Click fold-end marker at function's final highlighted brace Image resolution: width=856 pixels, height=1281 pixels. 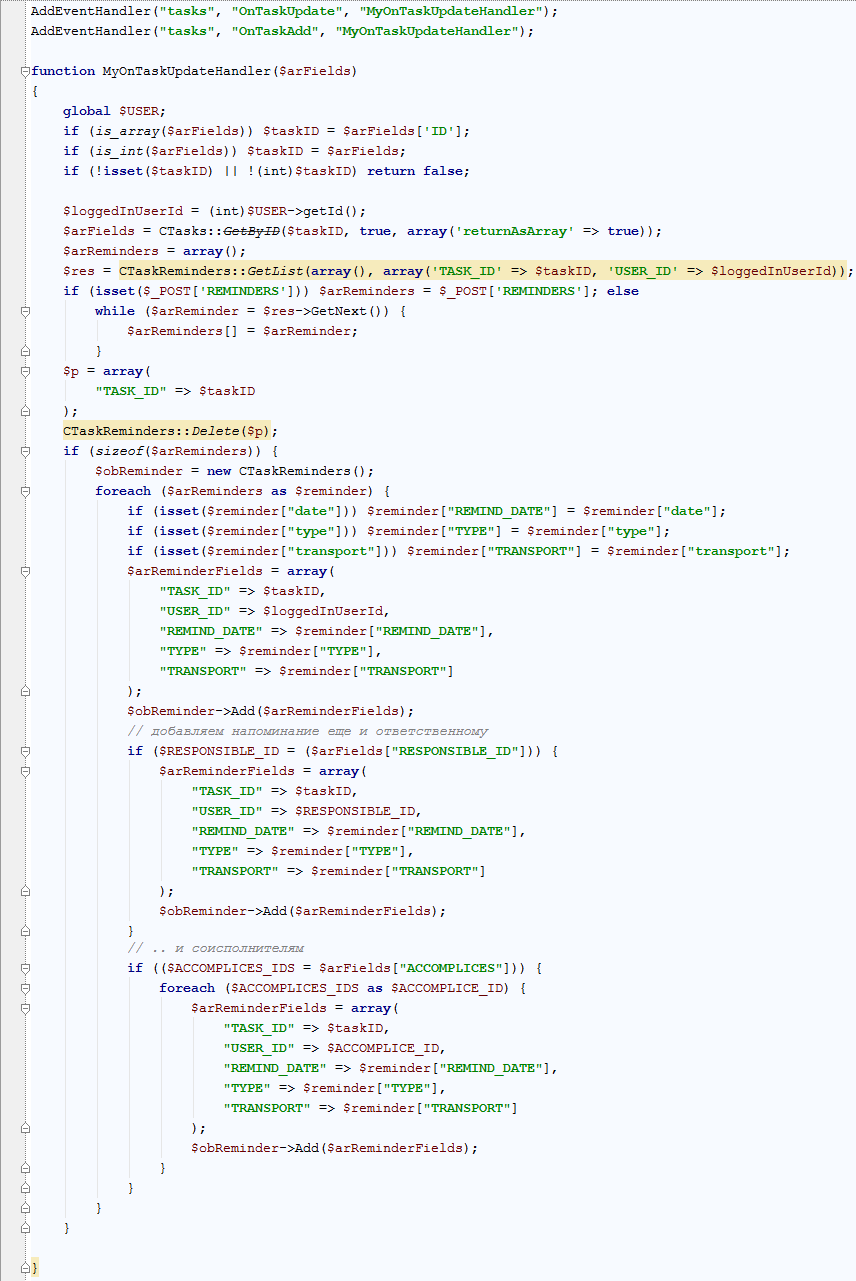click(25, 1267)
